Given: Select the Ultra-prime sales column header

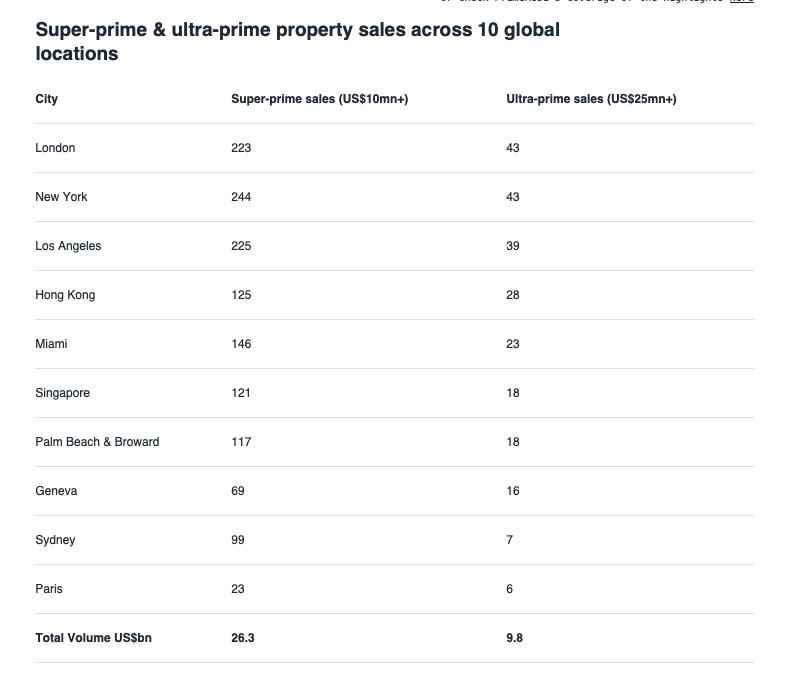Looking at the screenshot, I should [x=591, y=99].
